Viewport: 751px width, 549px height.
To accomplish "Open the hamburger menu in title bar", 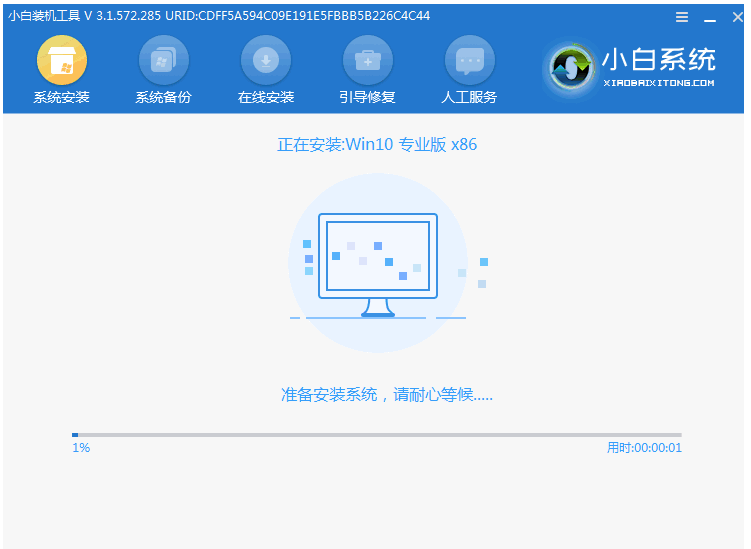I will pos(682,17).
